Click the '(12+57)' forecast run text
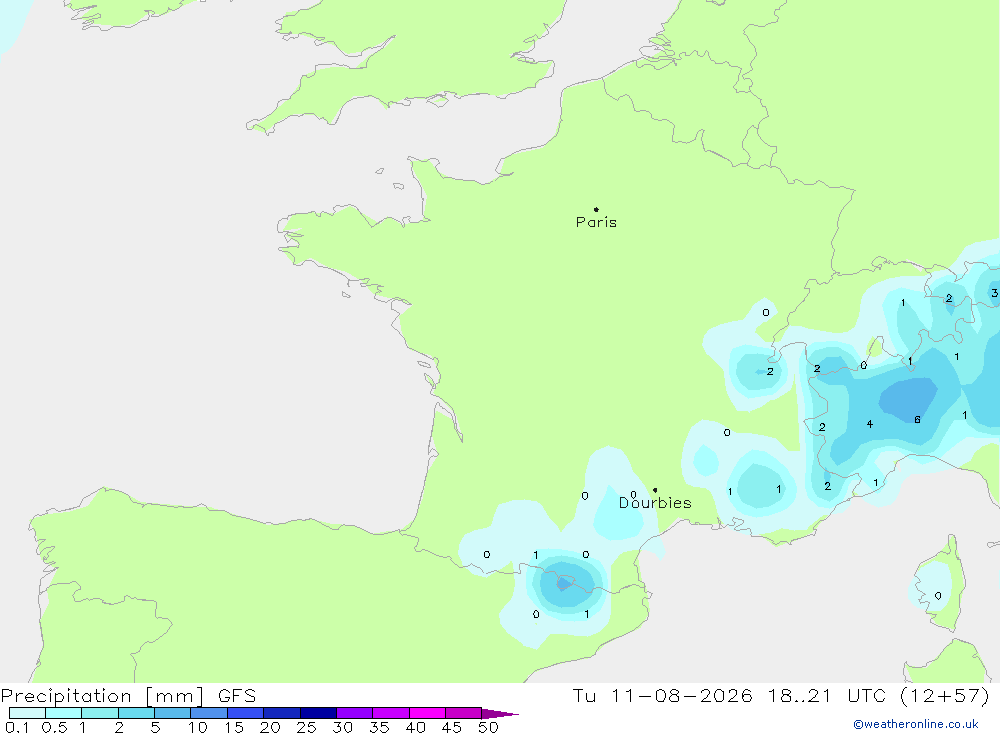The width and height of the screenshot is (1000, 733). point(945,696)
